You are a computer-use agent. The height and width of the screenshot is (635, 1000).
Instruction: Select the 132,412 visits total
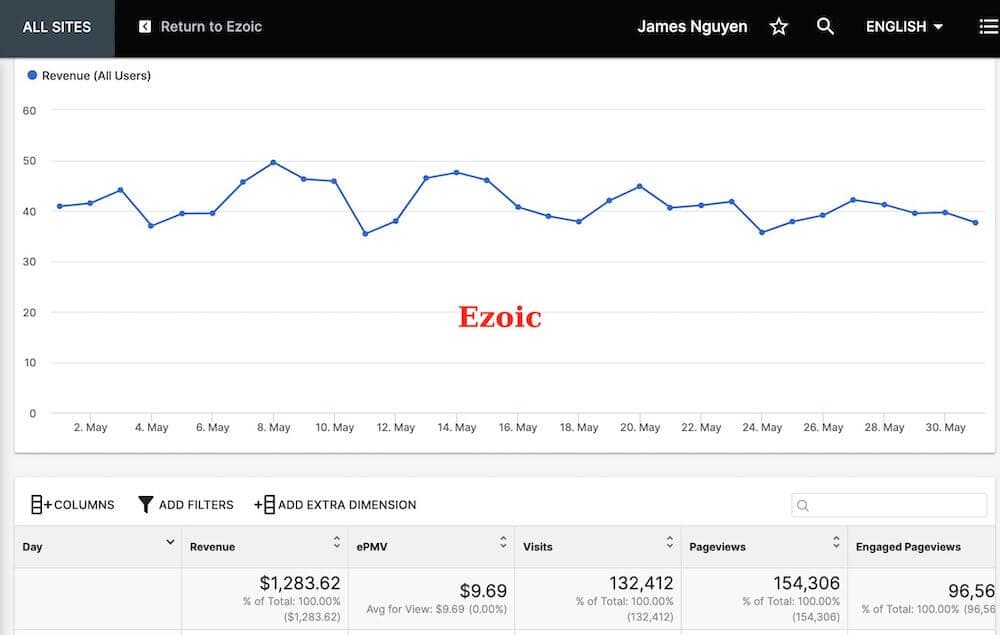[x=641, y=583]
